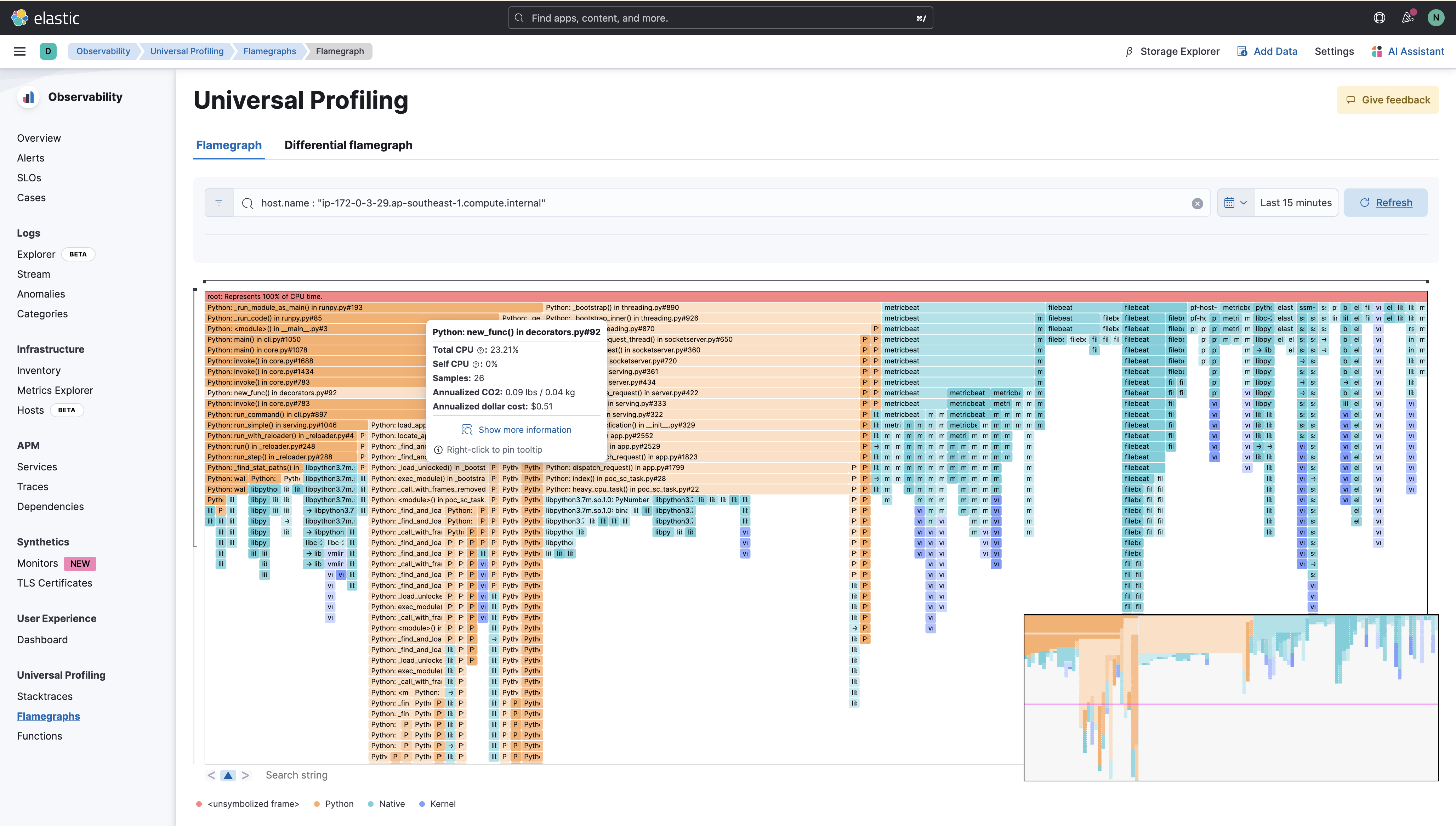This screenshot has height=826, width=1456.
Task: Open the filter options icon beside the query bar
Action: coord(219,203)
